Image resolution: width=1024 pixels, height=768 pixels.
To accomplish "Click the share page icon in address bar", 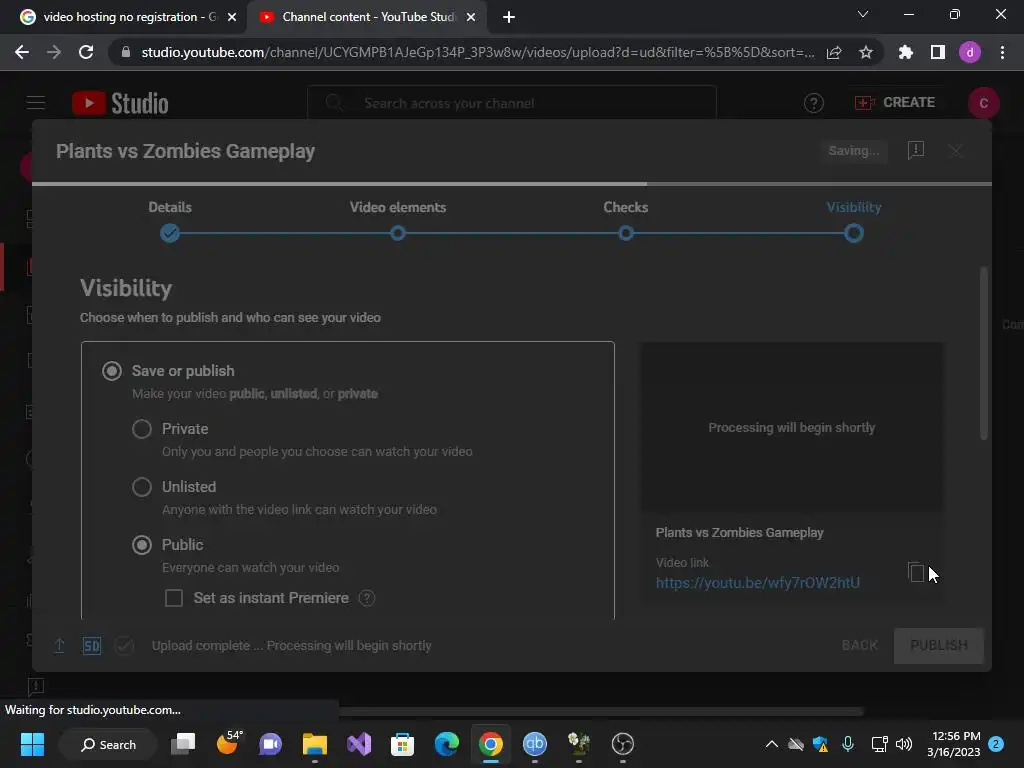I will [x=834, y=52].
